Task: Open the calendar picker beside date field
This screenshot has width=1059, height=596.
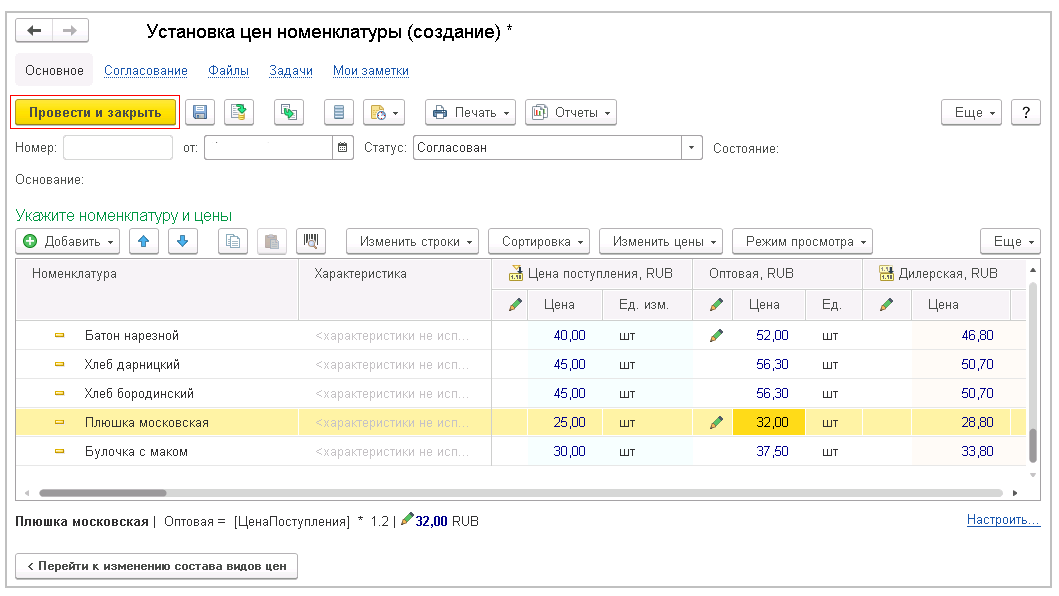Action: click(342, 147)
